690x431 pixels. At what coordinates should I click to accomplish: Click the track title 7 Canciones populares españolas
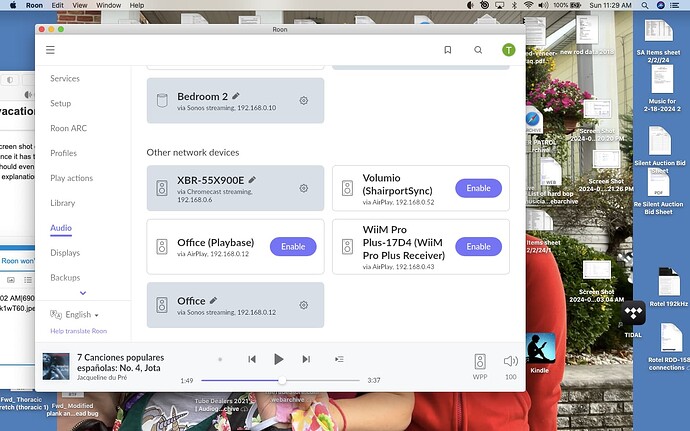pyautogui.click(x=121, y=362)
